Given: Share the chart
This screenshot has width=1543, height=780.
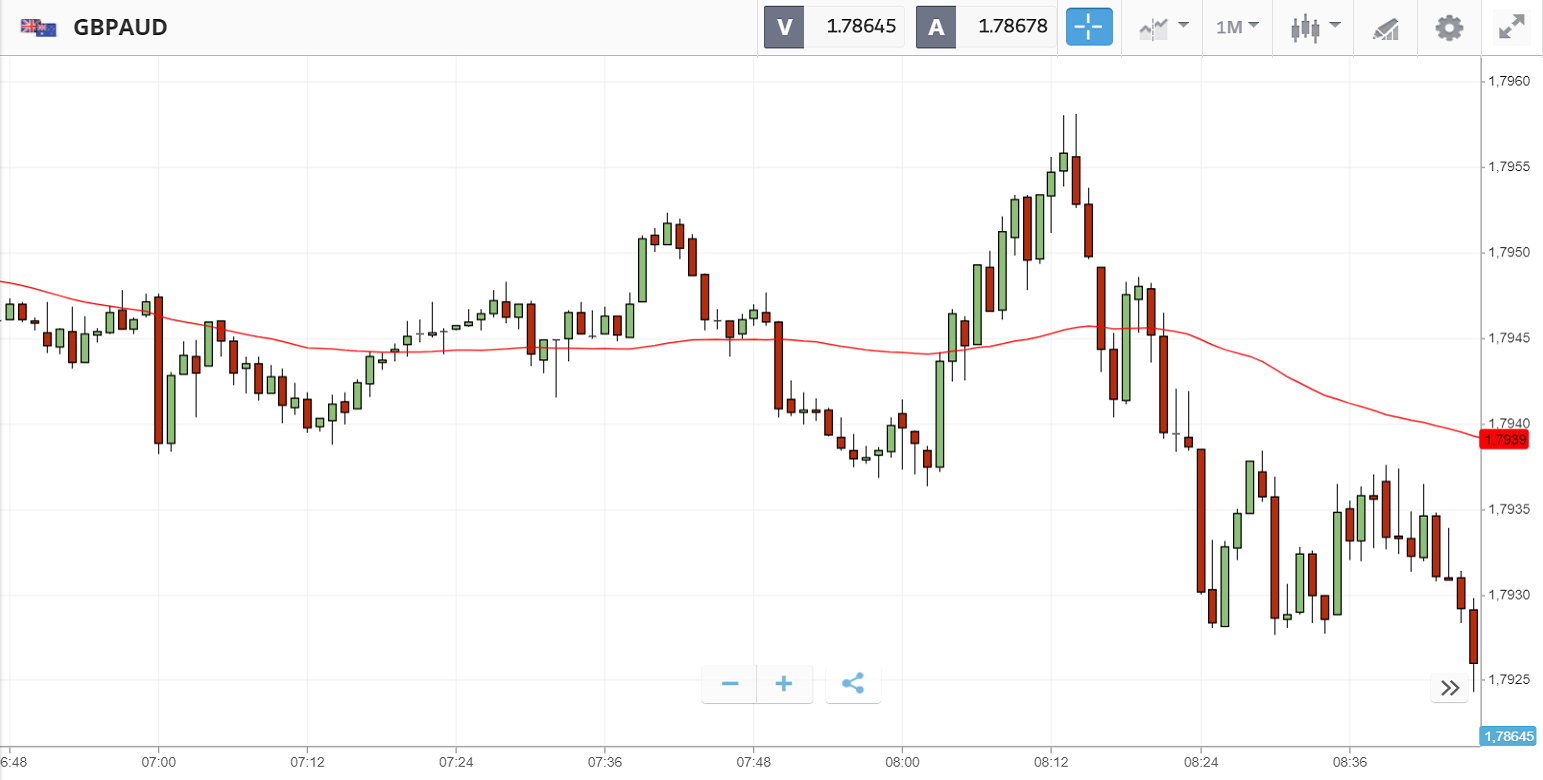Looking at the screenshot, I should (x=853, y=684).
